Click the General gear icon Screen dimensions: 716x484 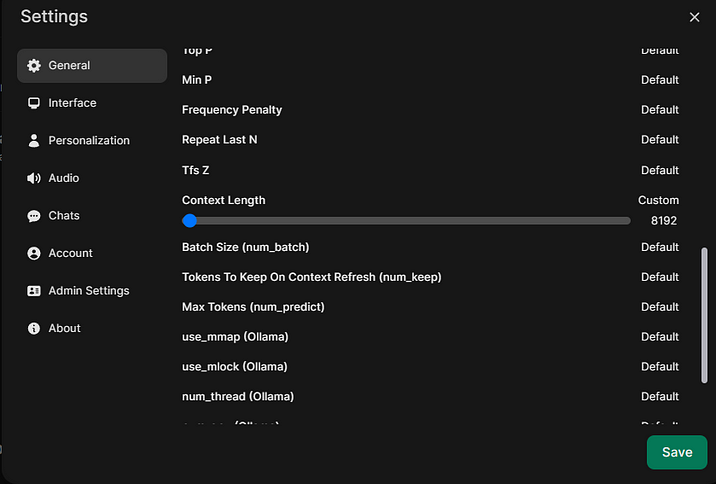point(34,66)
